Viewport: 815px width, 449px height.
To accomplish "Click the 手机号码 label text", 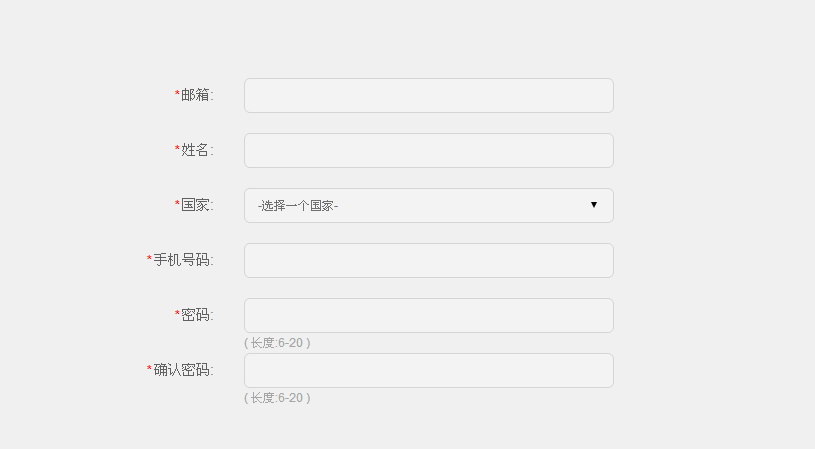I will tap(183, 260).
